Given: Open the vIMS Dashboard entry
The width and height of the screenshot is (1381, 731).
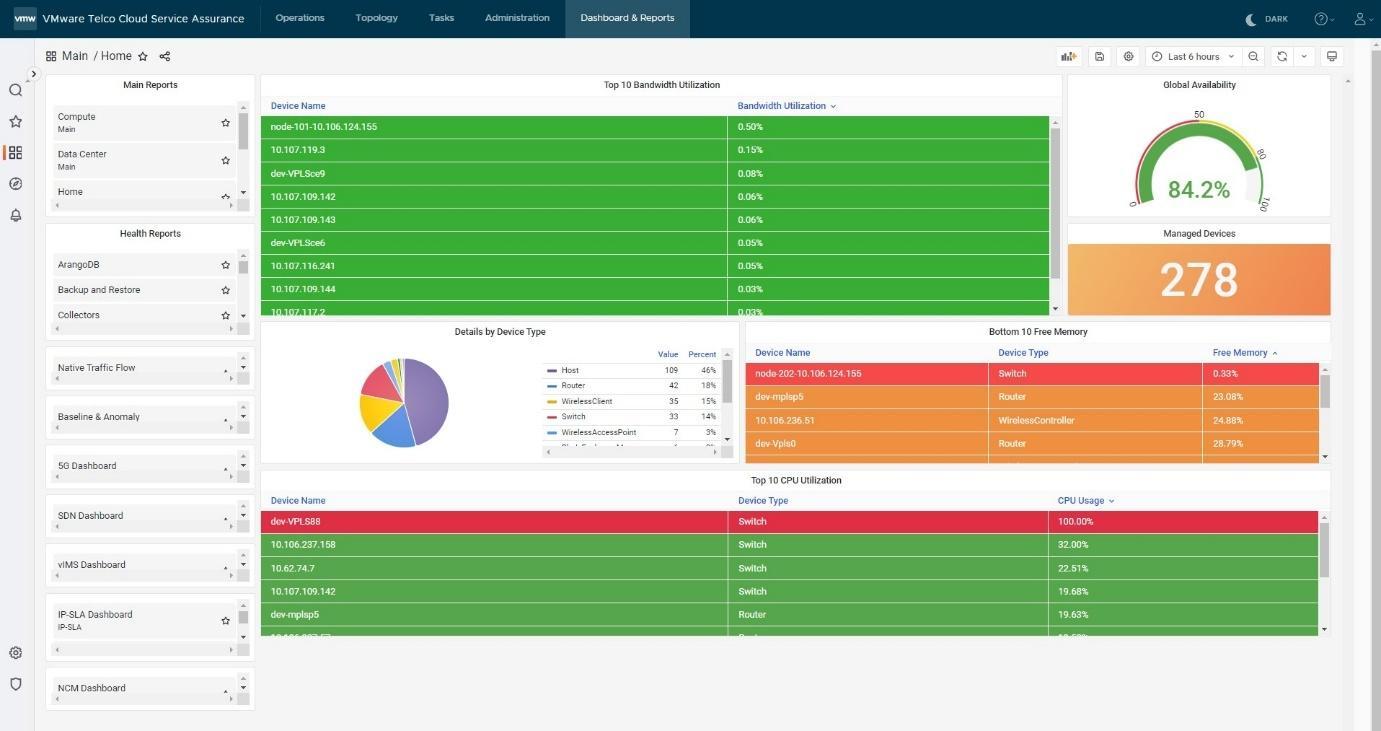Looking at the screenshot, I should (x=91, y=565).
